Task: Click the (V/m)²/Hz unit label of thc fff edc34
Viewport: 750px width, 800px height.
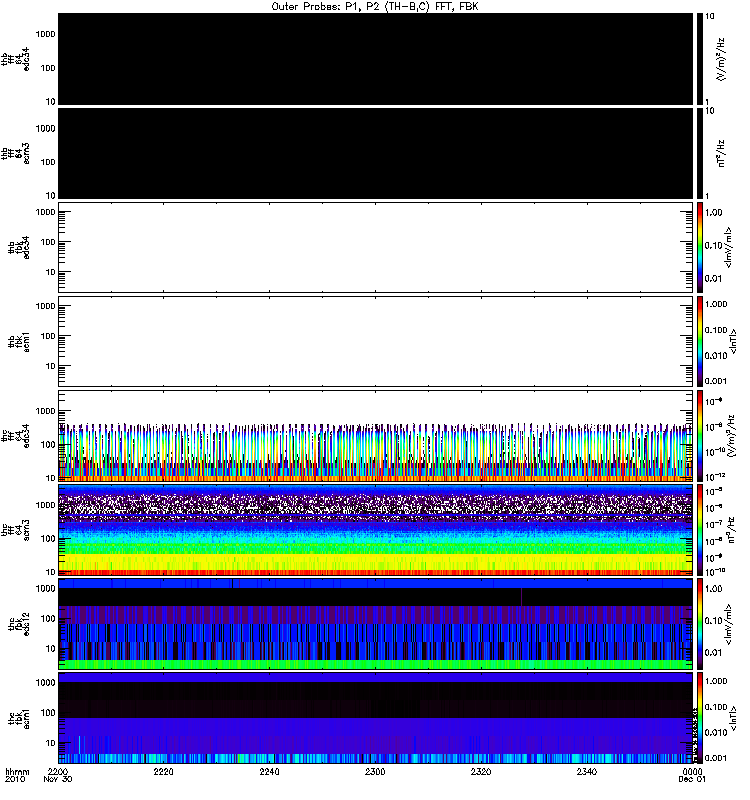Action: click(x=730, y=436)
